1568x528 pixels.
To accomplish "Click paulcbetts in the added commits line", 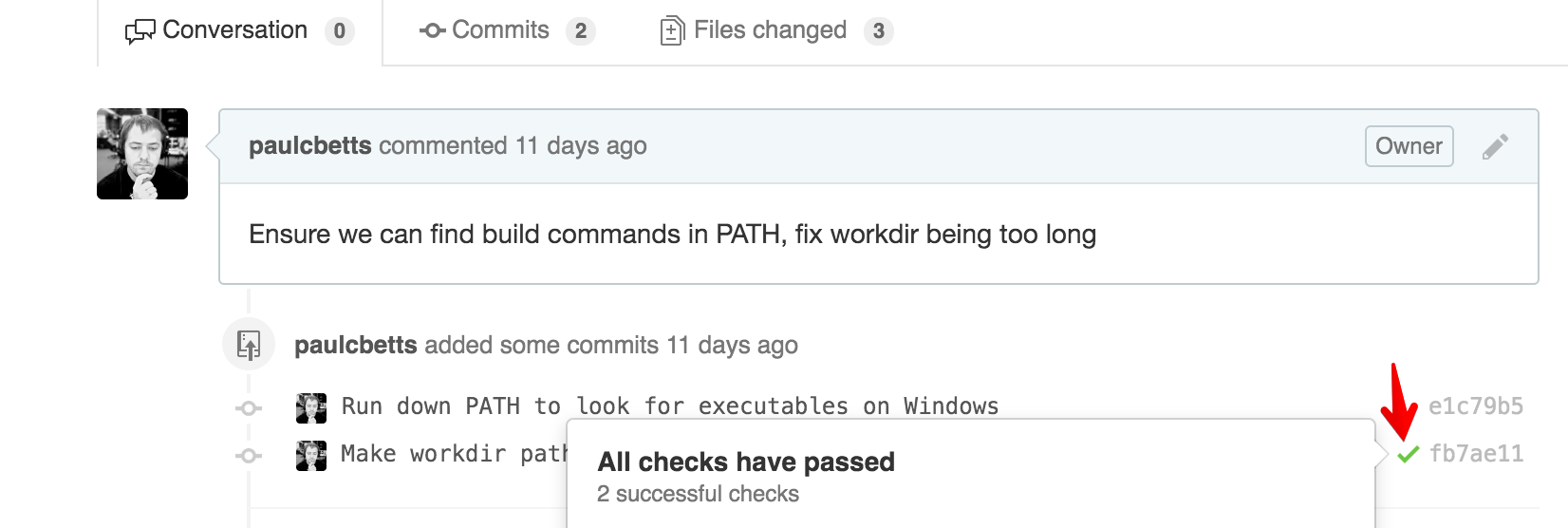I will (x=355, y=345).
